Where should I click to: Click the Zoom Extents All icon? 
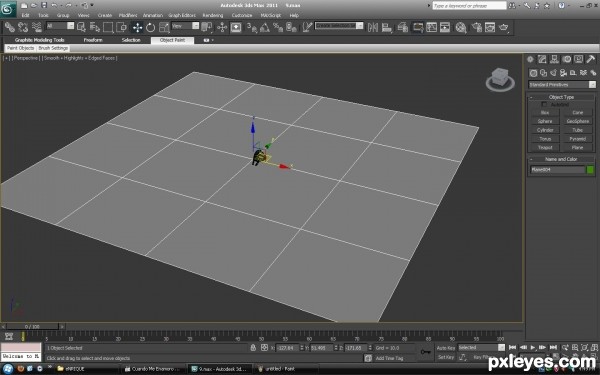pos(594,347)
